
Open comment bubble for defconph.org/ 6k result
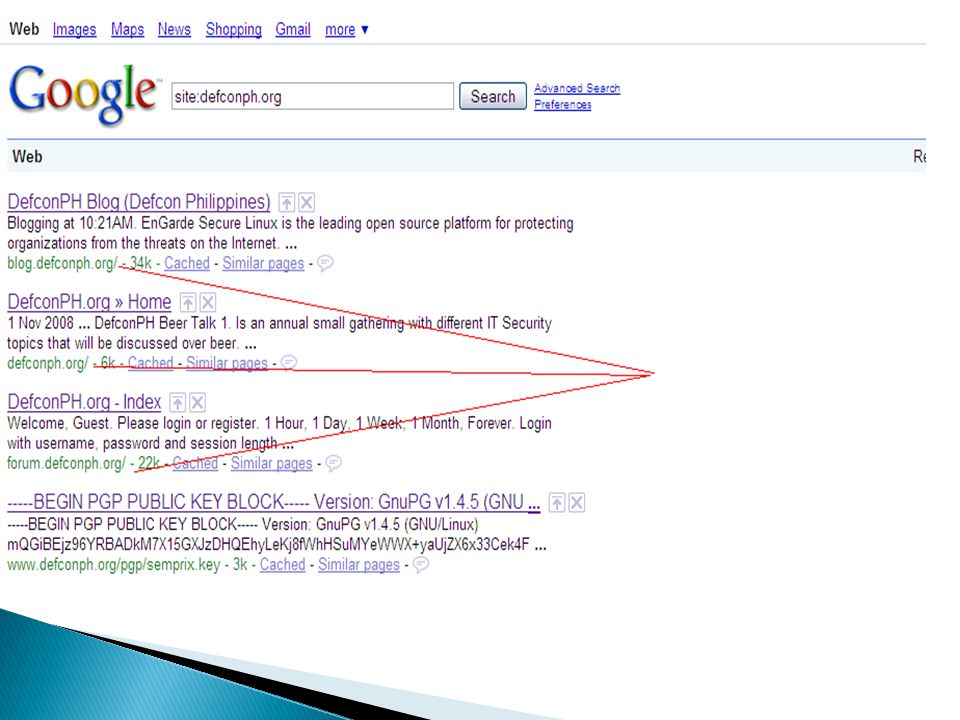click(x=289, y=363)
